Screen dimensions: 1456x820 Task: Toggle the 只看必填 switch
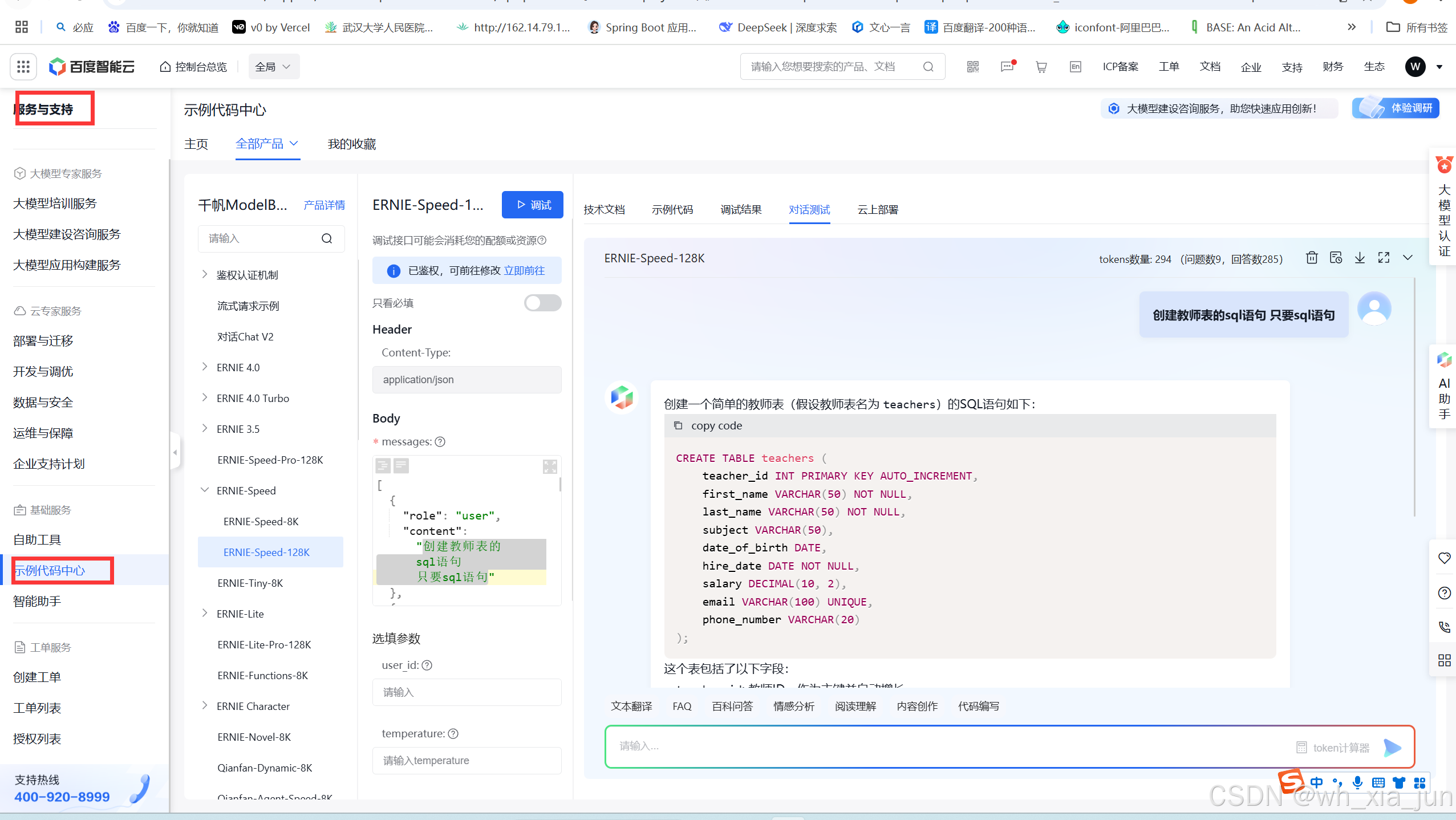click(542, 303)
